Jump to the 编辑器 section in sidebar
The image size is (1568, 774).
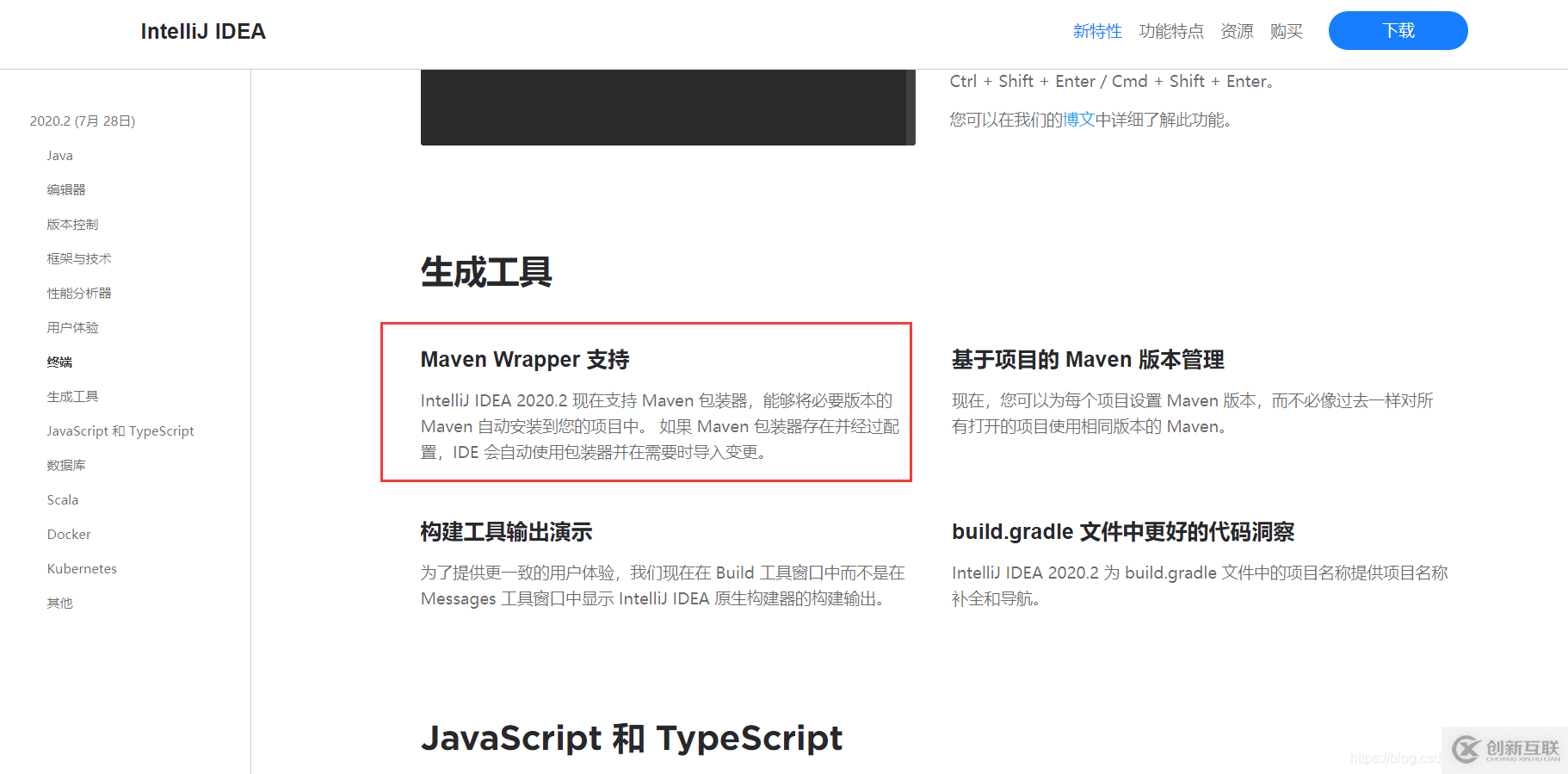(66, 190)
